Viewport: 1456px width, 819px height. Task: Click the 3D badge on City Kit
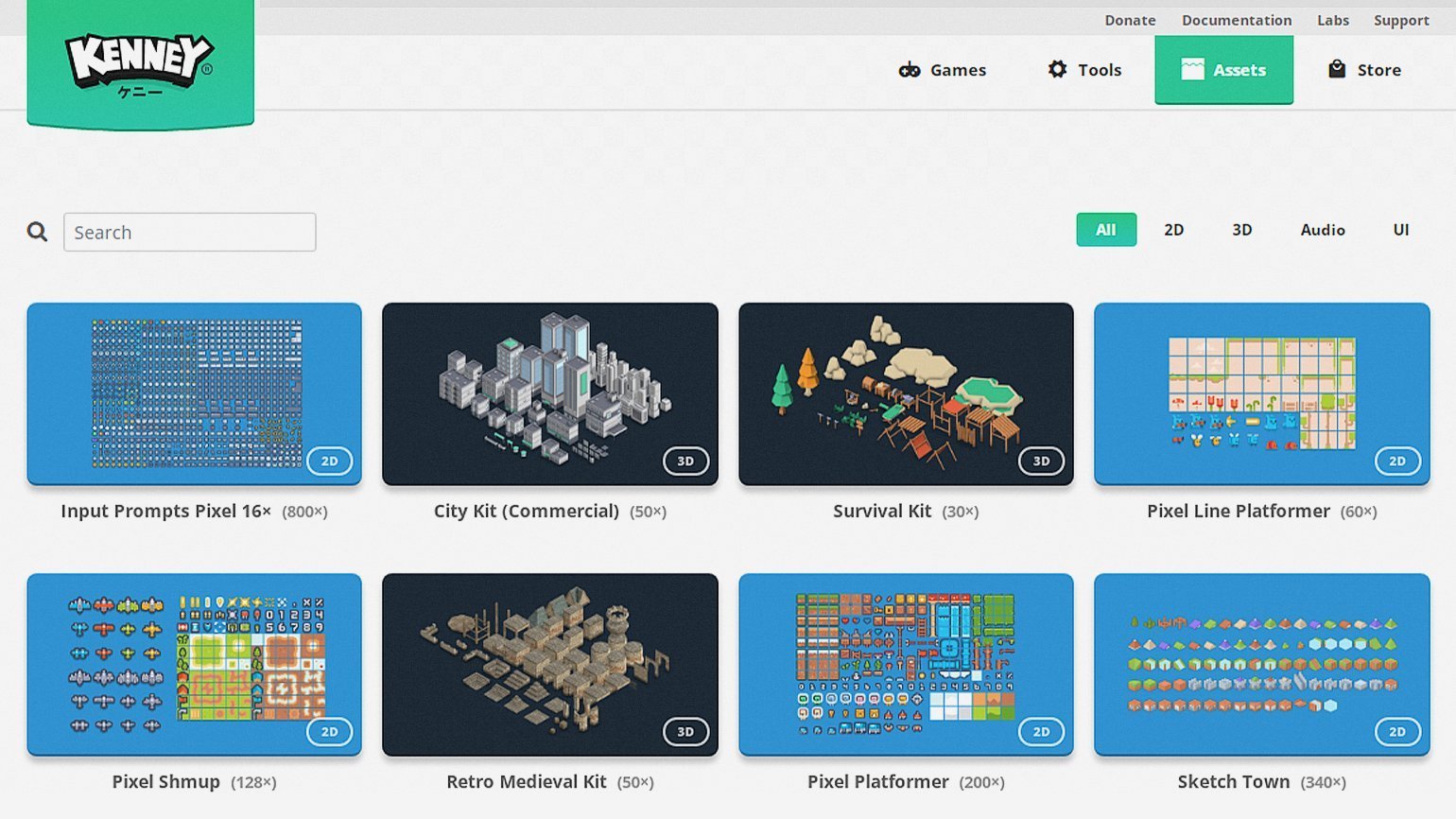pos(685,462)
